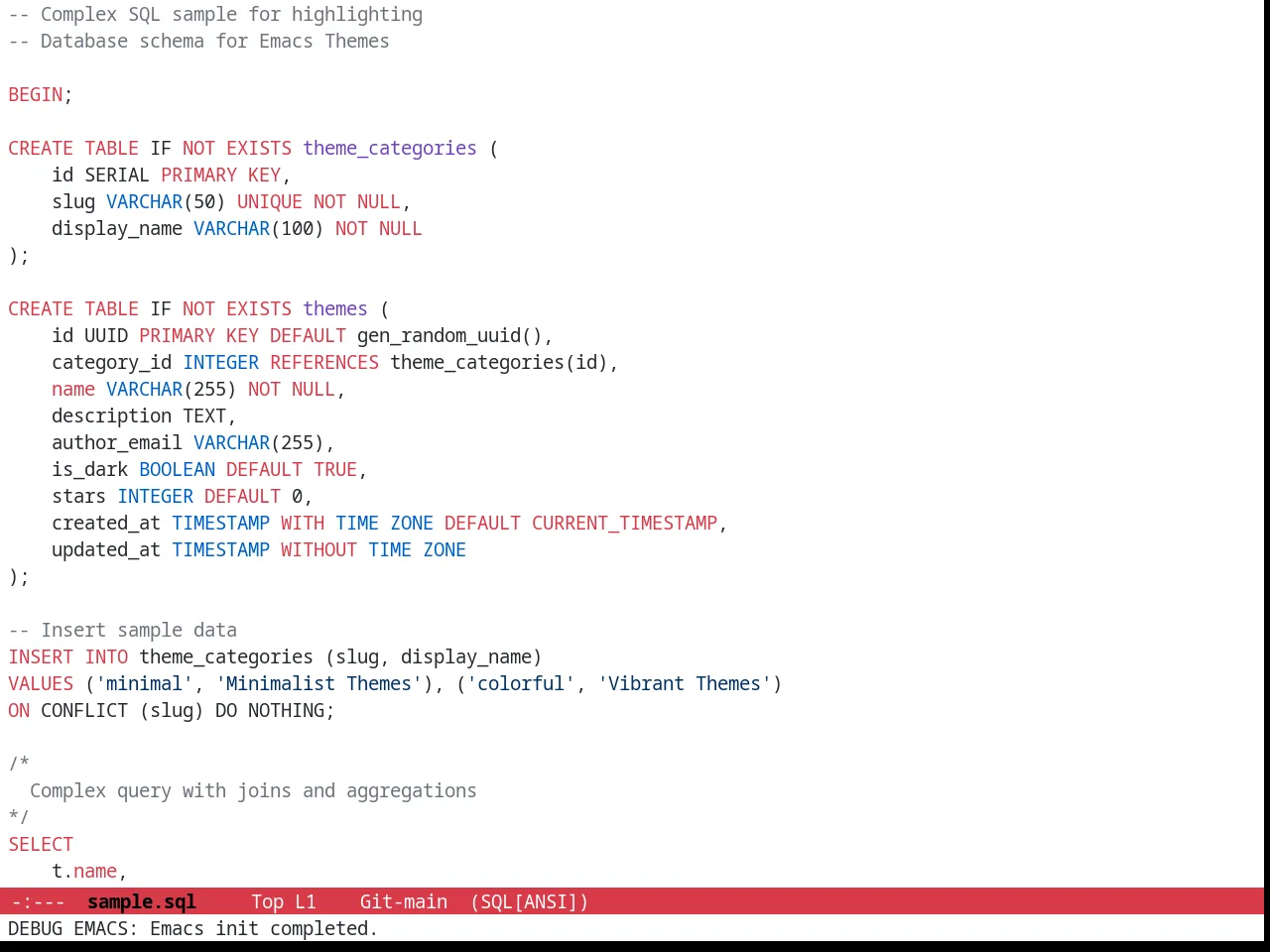Click 'DO NOTHING' in ON CONFLICT clause
The height and width of the screenshot is (952, 1270).
(270, 710)
